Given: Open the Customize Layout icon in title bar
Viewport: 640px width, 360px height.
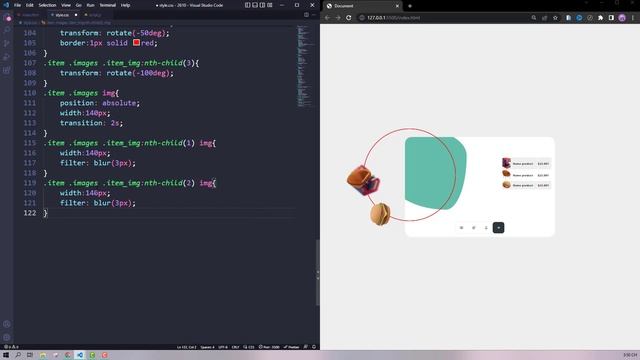Looking at the screenshot, I should 270,5.
